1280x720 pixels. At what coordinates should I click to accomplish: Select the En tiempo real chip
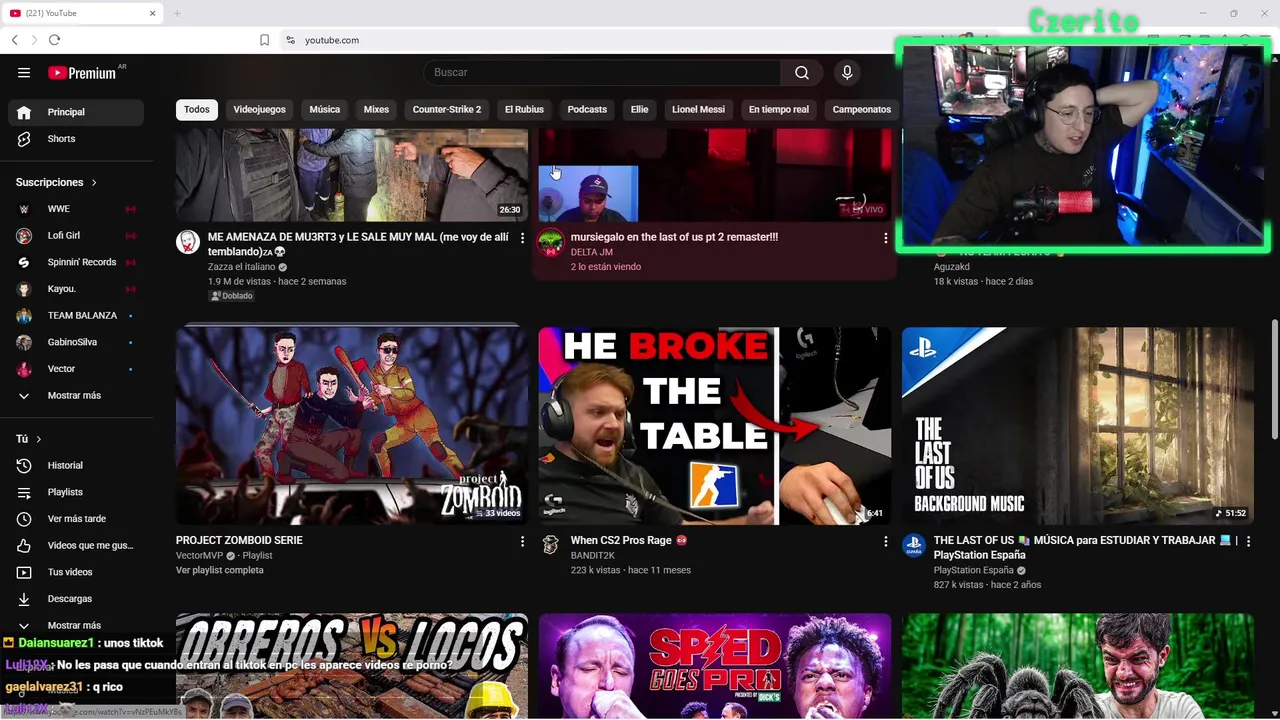coord(778,109)
